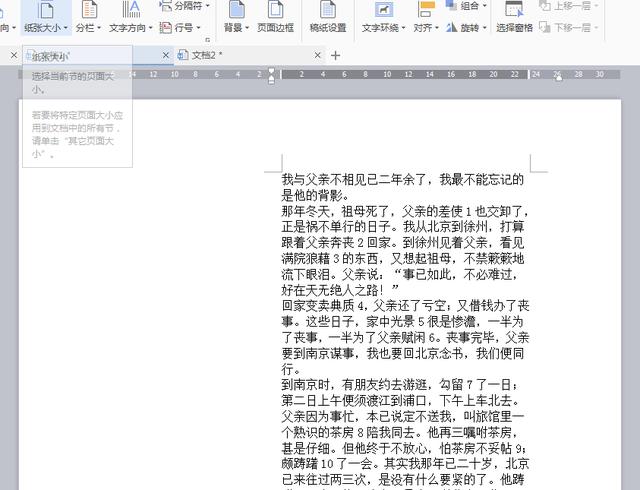Screen dimensions: 640x490
Task: Click the 文字环绕 text wrap icon
Action: click(383, 10)
